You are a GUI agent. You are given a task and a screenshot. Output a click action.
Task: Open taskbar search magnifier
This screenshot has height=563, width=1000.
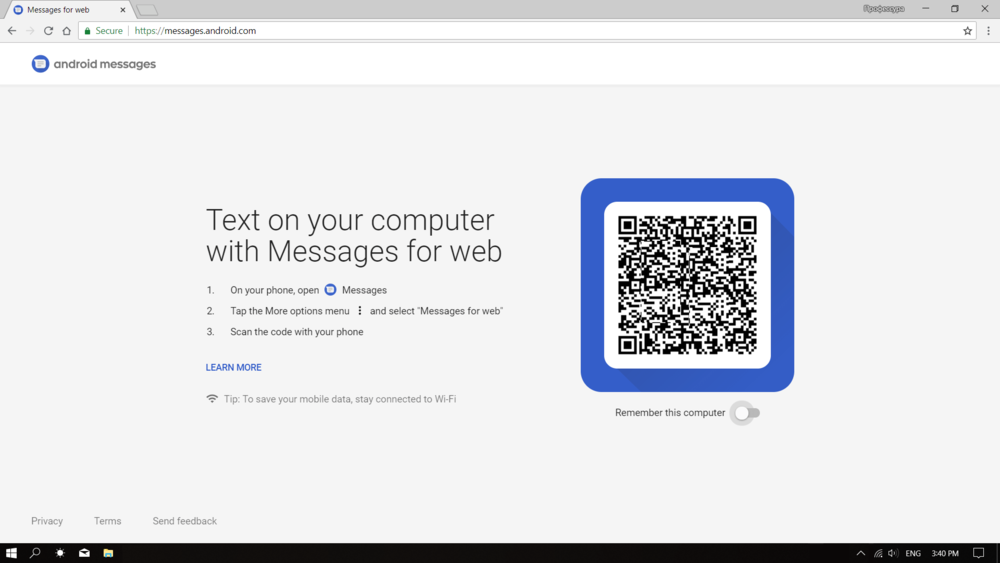(x=35, y=553)
